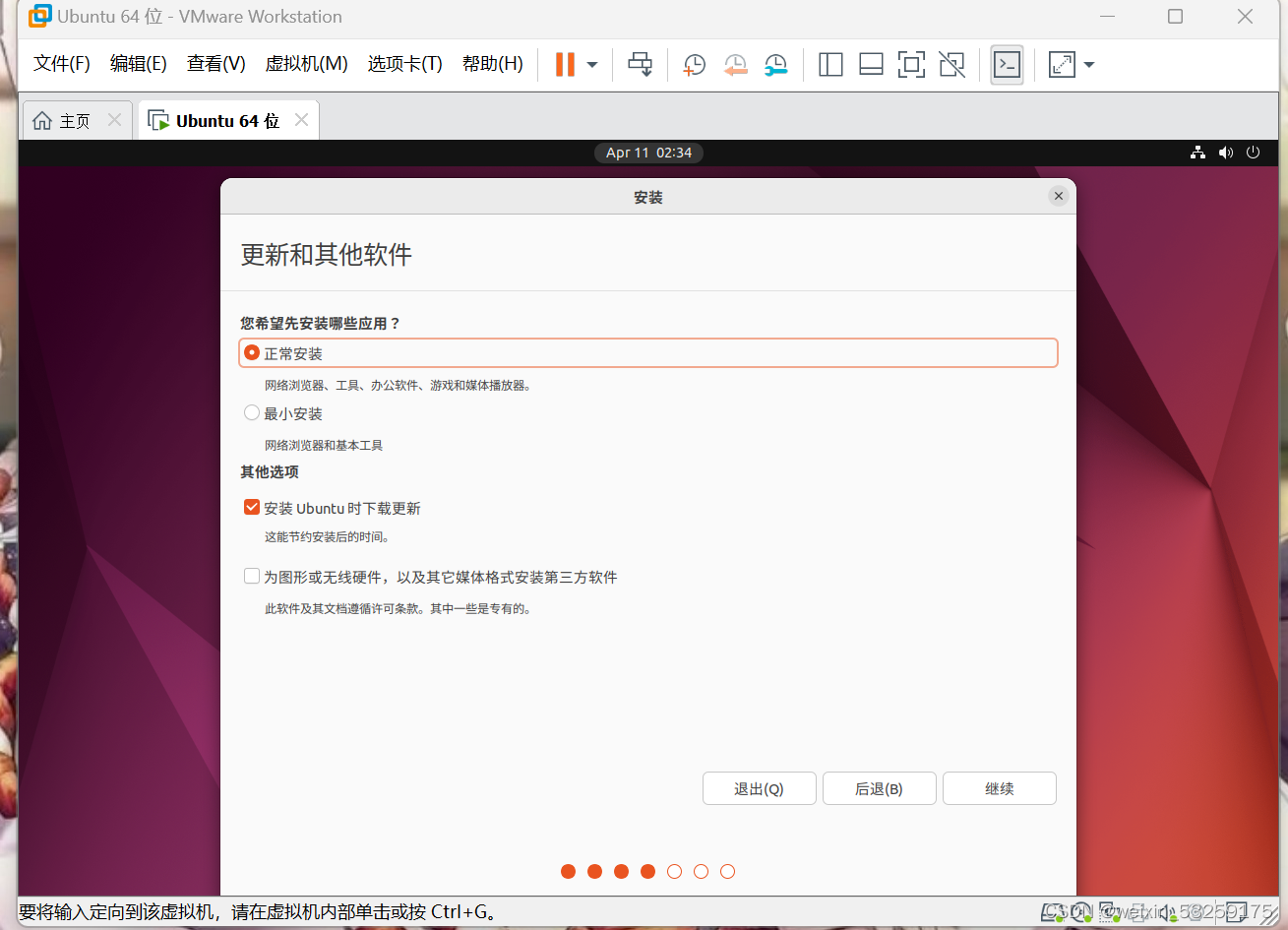Toggle 安装 Ubuntu 时下载更新 checkbox
Screen dimensions: 1288x930
[252, 507]
